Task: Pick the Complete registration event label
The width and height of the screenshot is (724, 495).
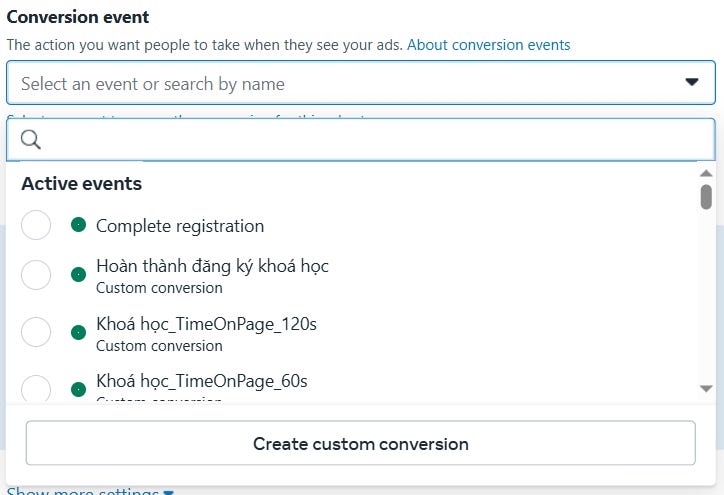Action: click(x=180, y=226)
